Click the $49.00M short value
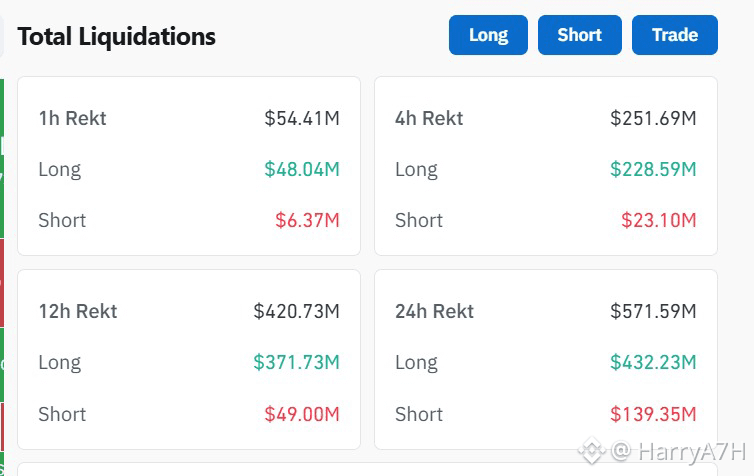754x476 pixels. [x=302, y=414]
